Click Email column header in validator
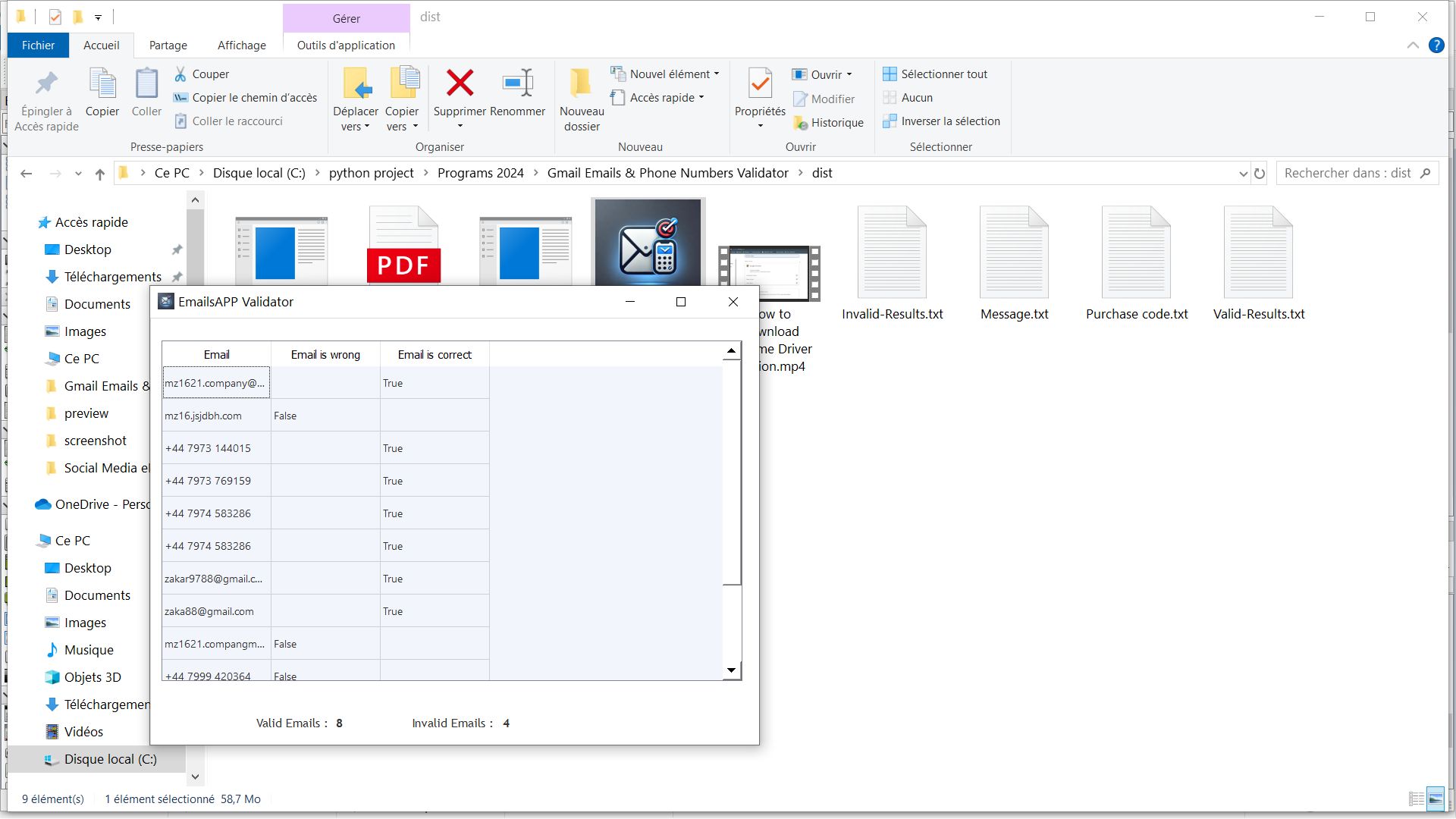Screen dimensions: 1456x819 (x=217, y=355)
